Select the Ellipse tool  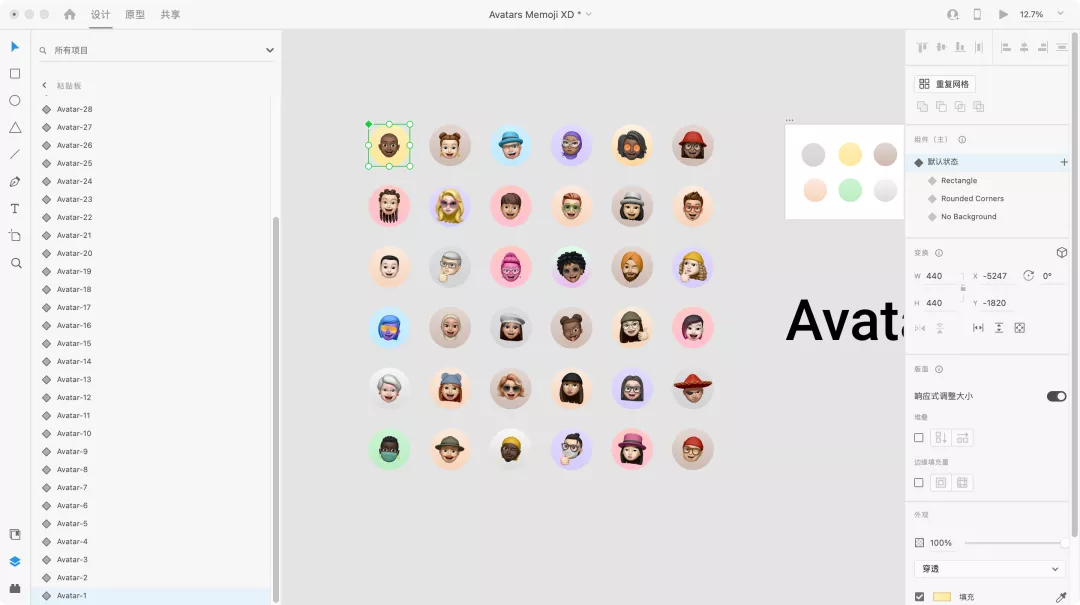[15, 101]
